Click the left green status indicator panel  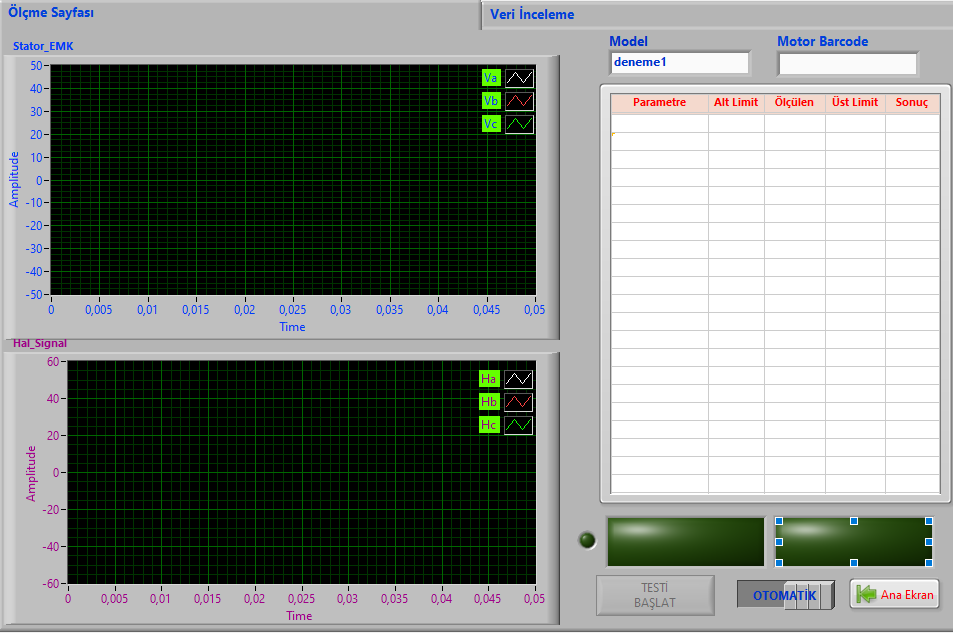point(685,541)
